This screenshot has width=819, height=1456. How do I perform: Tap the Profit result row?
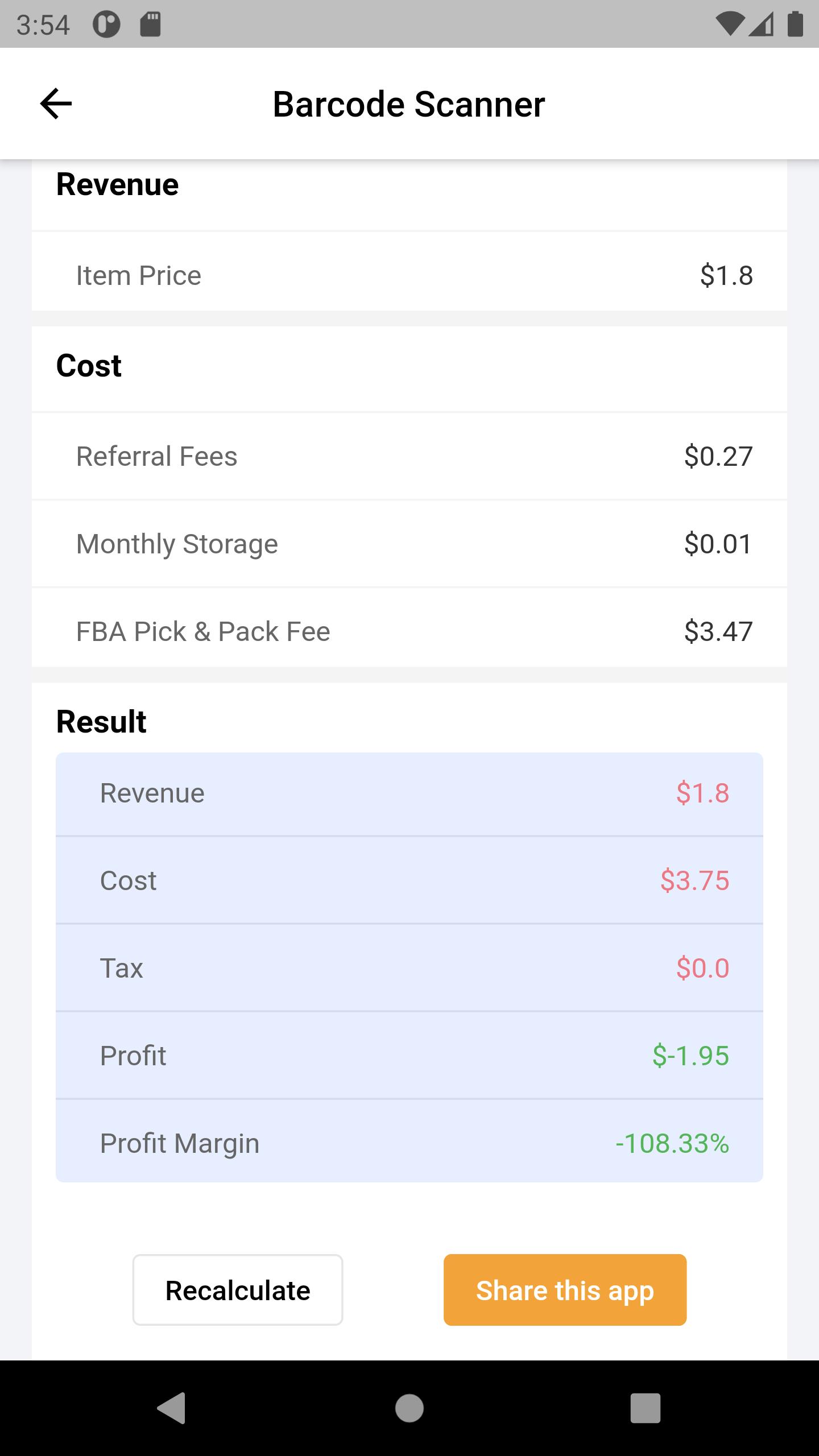[409, 1056]
